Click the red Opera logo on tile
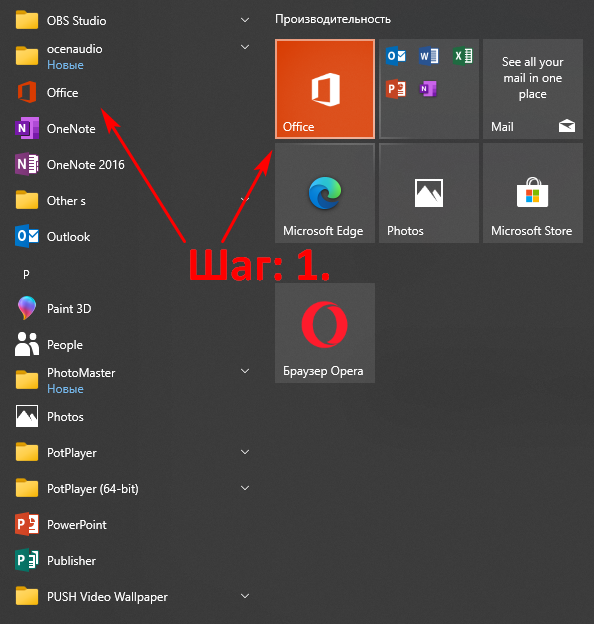Viewport: 594px width, 624px height. pos(325,325)
